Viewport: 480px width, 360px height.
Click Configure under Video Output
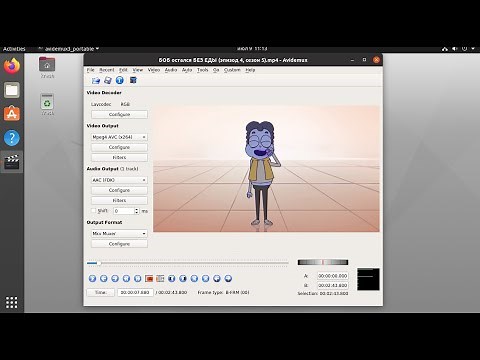click(x=119, y=147)
